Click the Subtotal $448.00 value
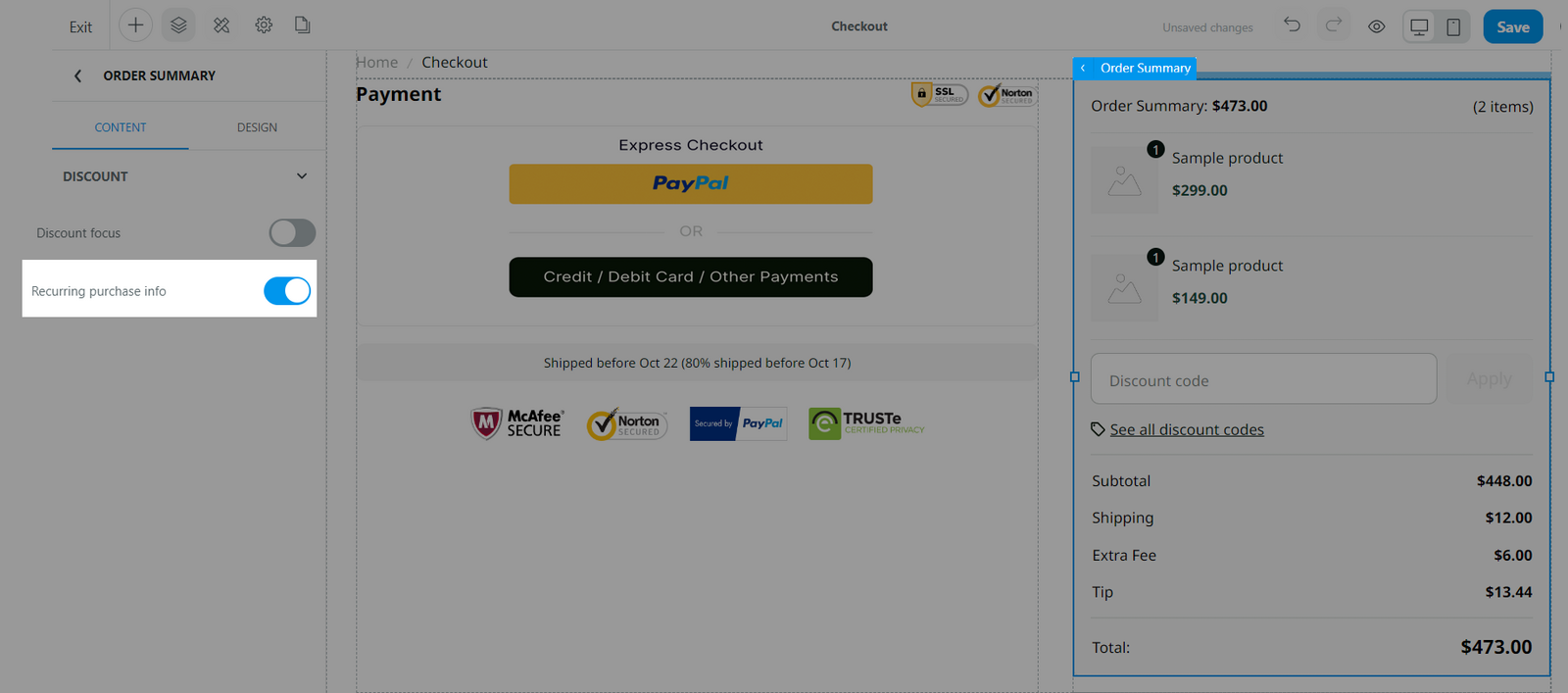Image resolution: width=1568 pixels, height=693 pixels. tap(1504, 481)
